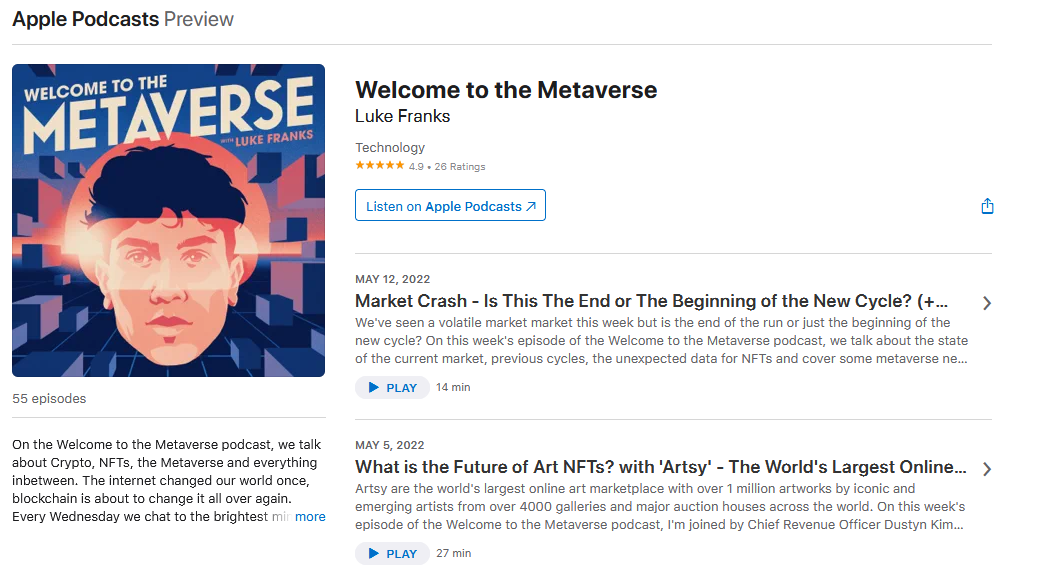This screenshot has width=1038, height=582.
Task: Select the Technology category label
Action: (390, 148)
